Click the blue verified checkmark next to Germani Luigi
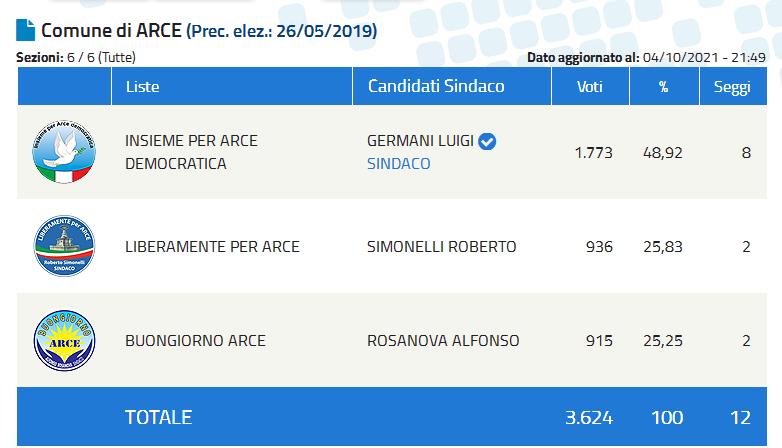 (488, 141)
